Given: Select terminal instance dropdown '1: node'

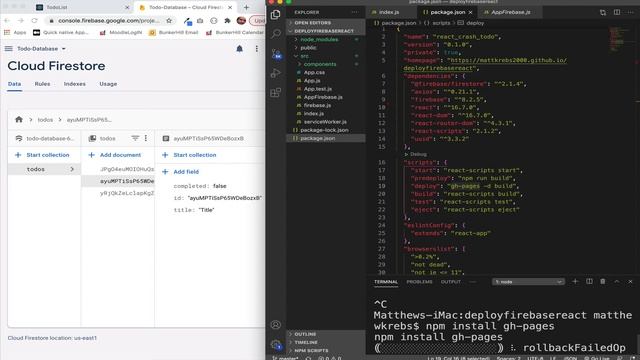Looking at the screenshot, I should (x=528, y=282).
